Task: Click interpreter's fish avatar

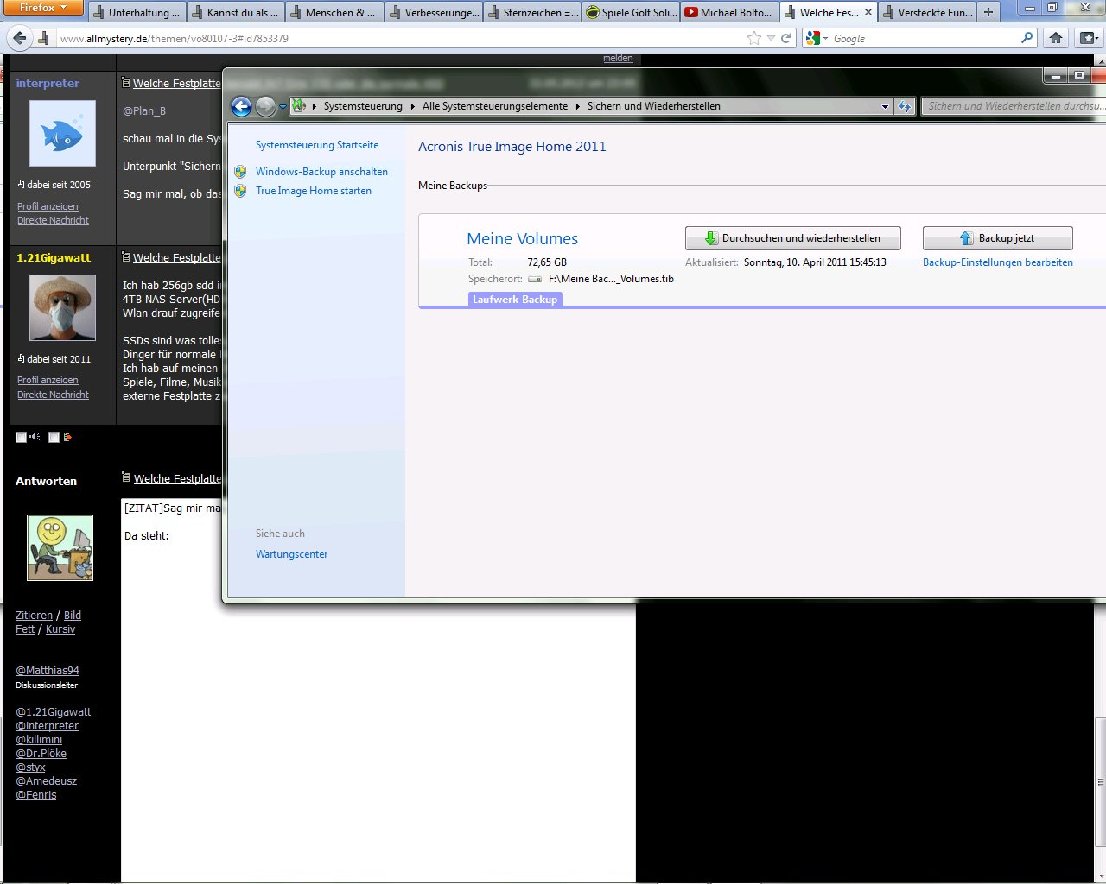Action: point(62,133)
